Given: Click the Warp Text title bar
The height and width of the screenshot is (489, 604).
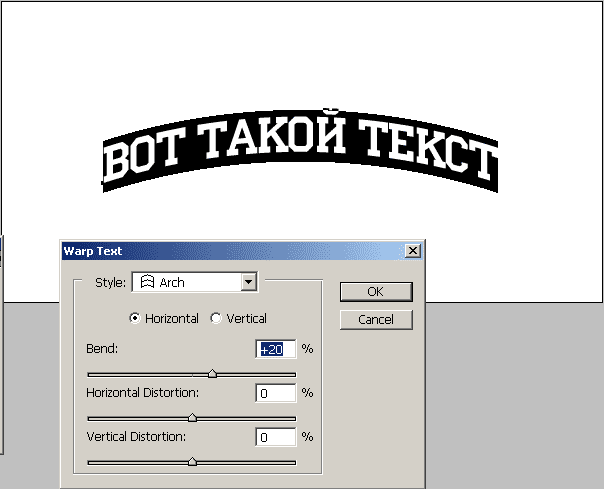Looking at the screenshot, I should coord(243,251).
